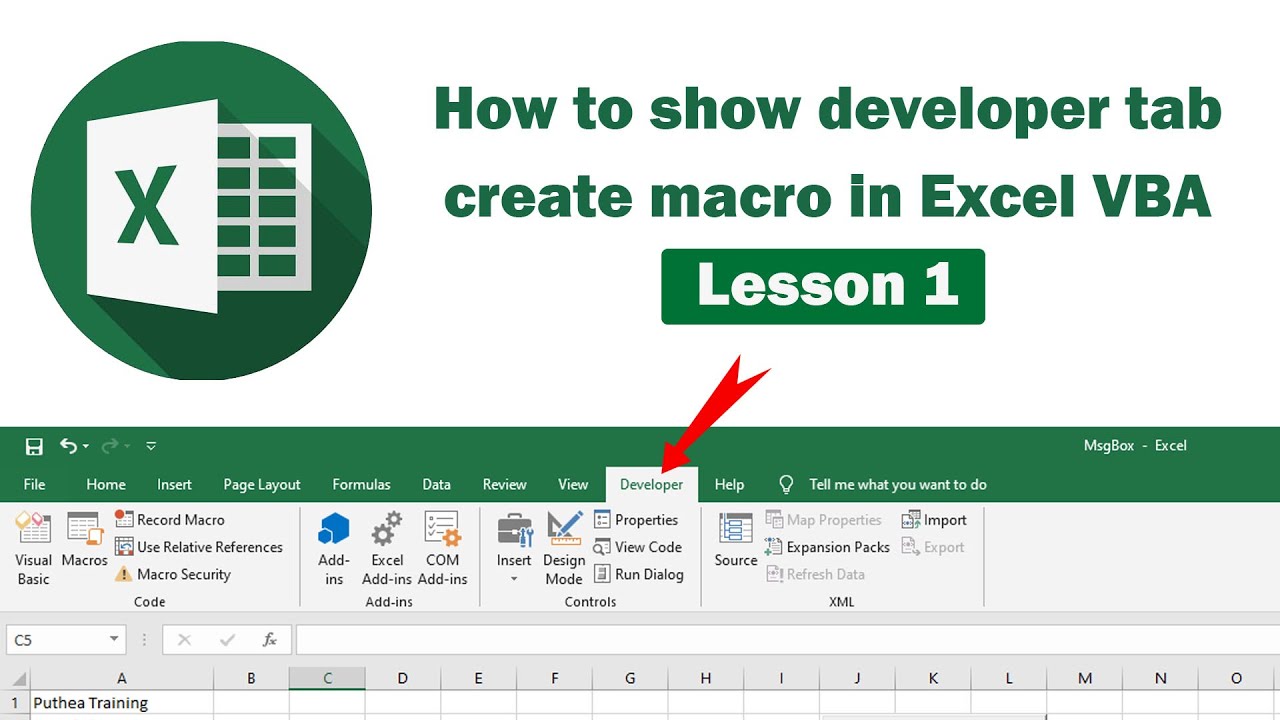The width and height of the screenshot is (1280, 720).
Task: Open the File tab
Action: pyautogui.click(x=35, y=484)
